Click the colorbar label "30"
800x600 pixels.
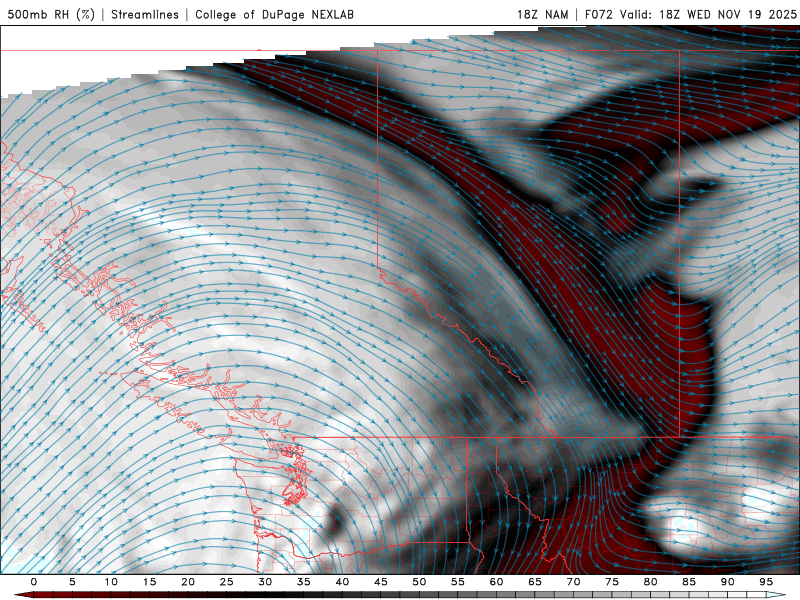(265, 582)
